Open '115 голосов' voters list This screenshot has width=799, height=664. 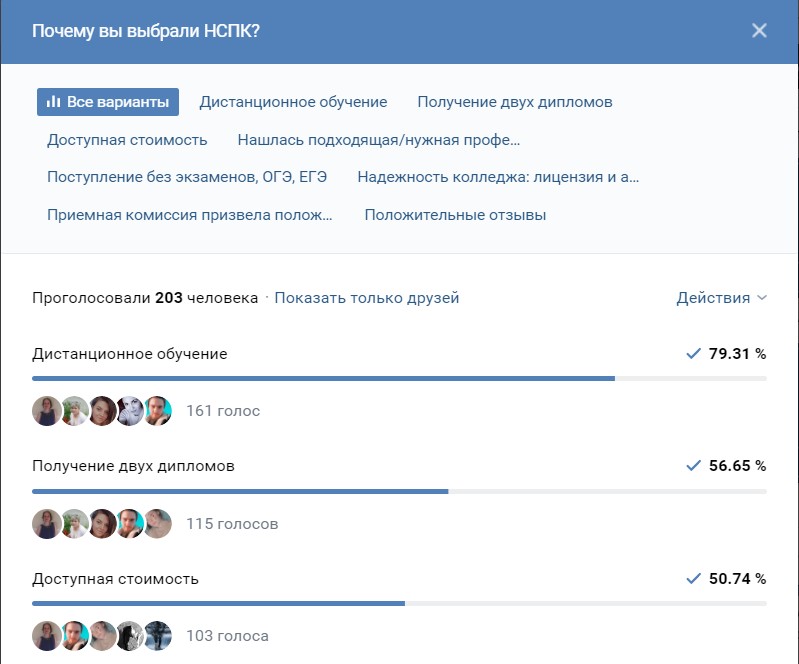click(232, 524)
